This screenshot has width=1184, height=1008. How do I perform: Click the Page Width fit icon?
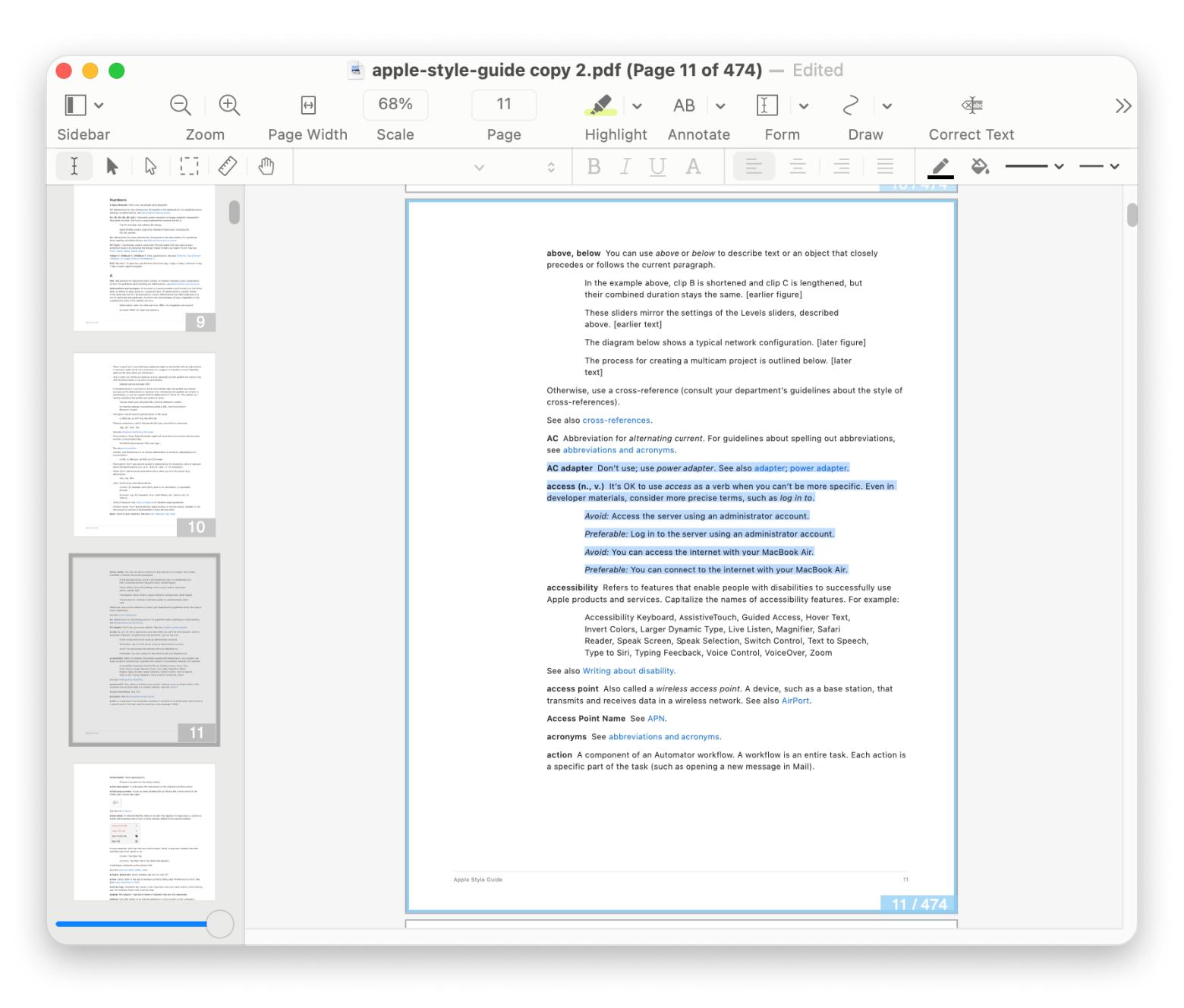[x=308, y=105]
